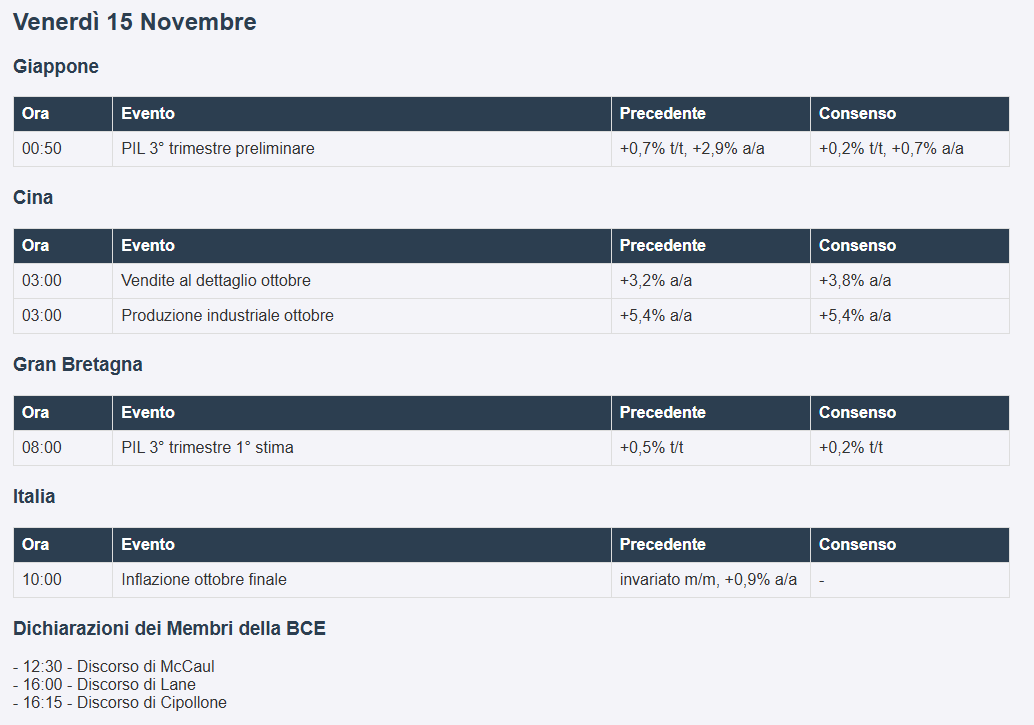Image resolution: width=1034 pixels, height=725 pixels.
Task: Select the Cina section heading
Action: tap(33, 197)
